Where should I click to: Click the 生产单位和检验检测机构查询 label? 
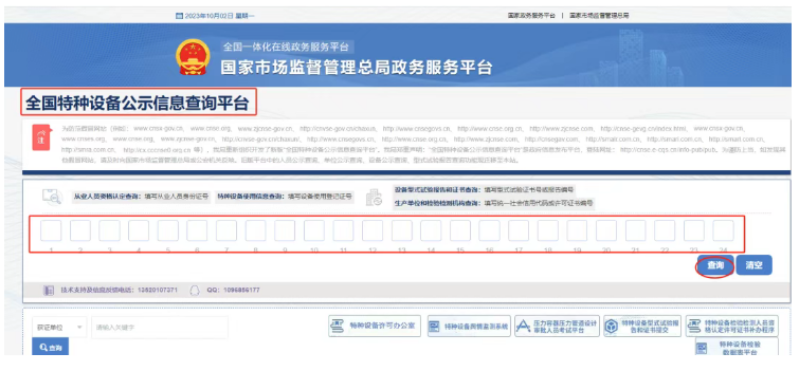(437, 203)
